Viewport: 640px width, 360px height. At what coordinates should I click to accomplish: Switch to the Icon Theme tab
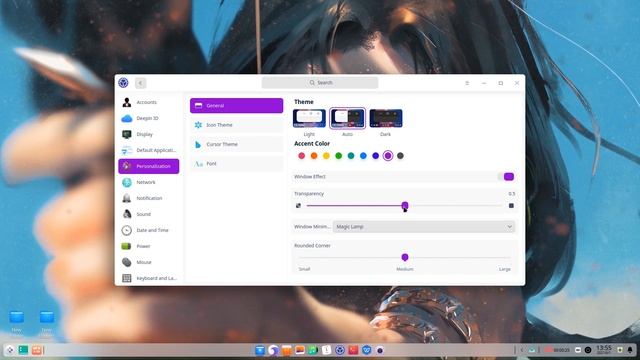[236, 125]
